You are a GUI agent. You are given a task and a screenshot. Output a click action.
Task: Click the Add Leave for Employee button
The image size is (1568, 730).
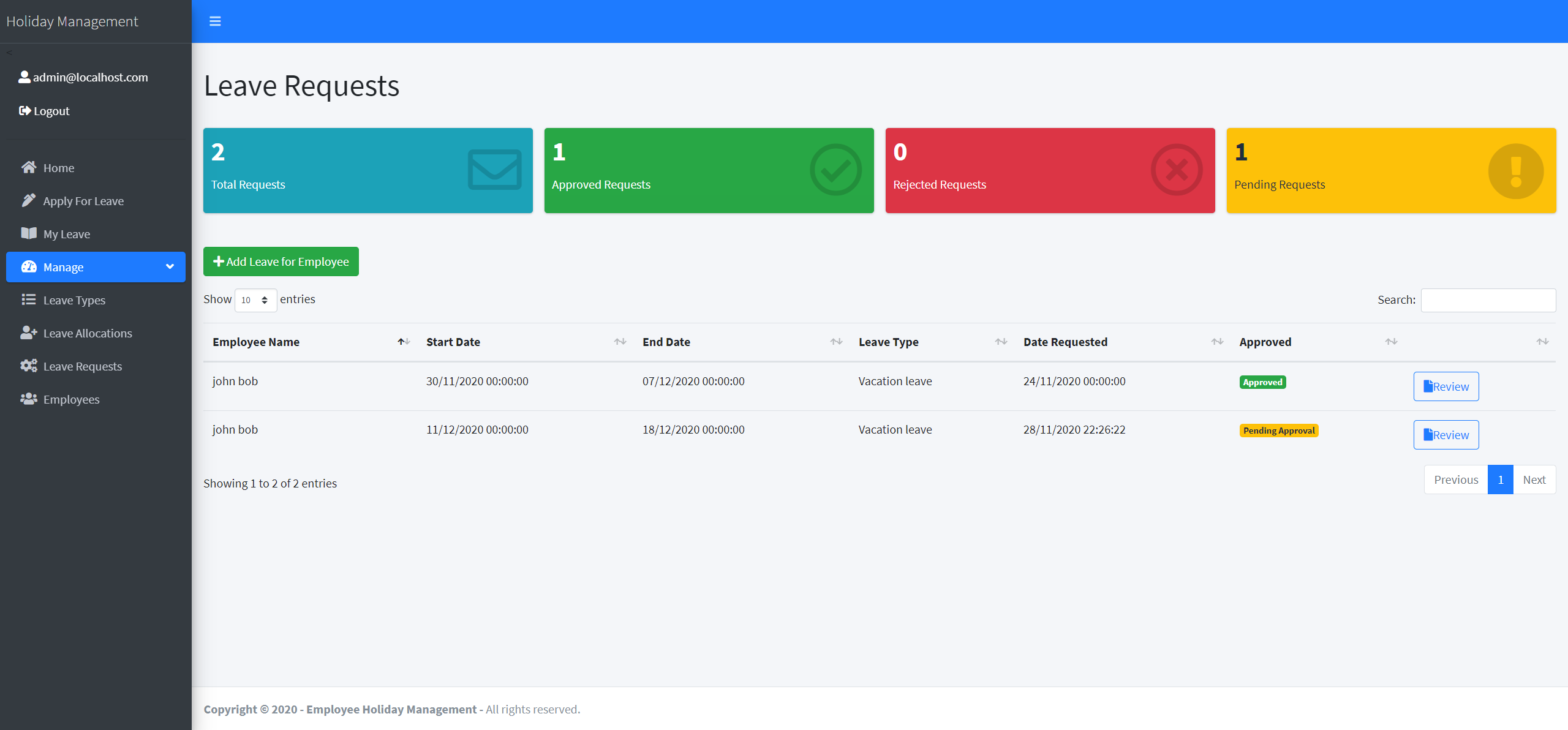point(281,262)
